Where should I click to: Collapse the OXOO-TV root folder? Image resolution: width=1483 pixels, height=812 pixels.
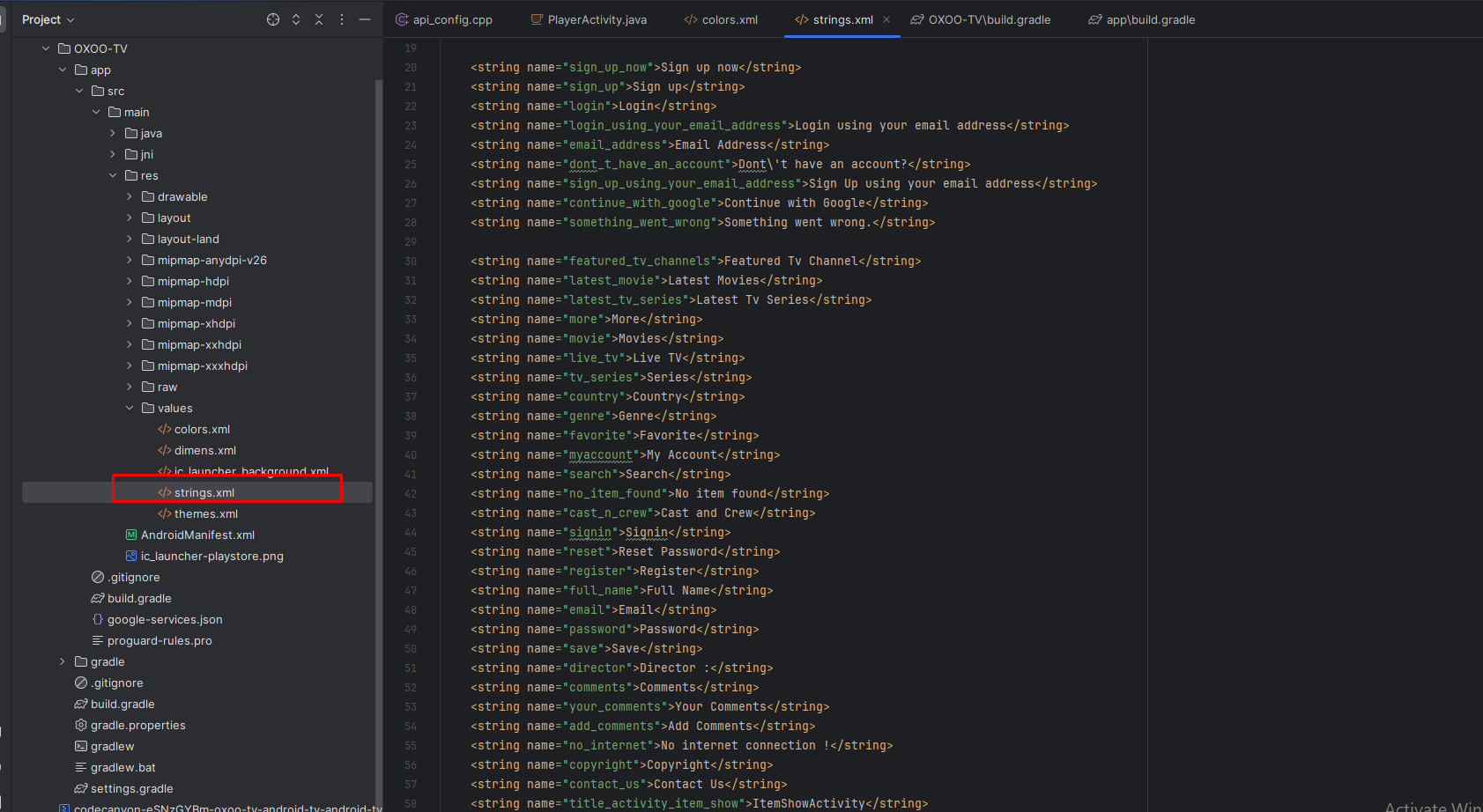click(x=46, y=48)
